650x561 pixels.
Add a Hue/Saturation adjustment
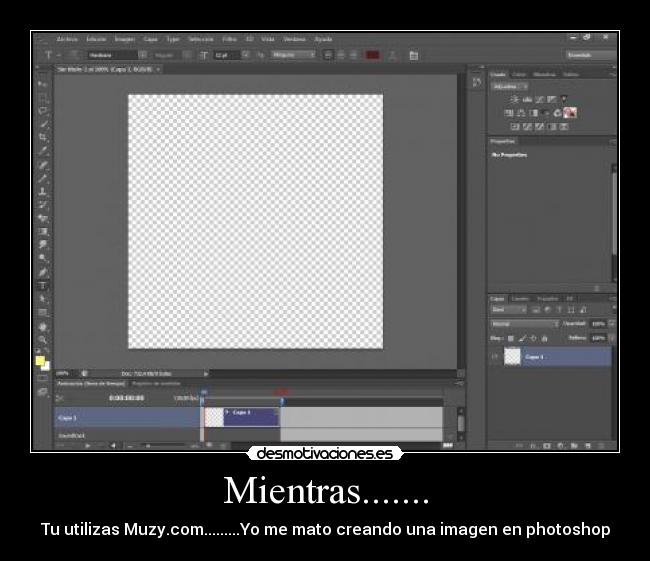(508, 113)
